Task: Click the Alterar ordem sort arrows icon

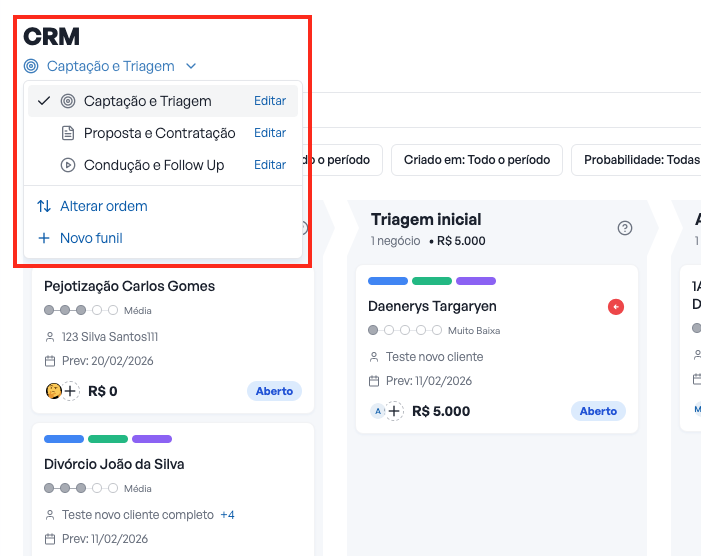Action: pyautogui.click(x=44, y=206)
